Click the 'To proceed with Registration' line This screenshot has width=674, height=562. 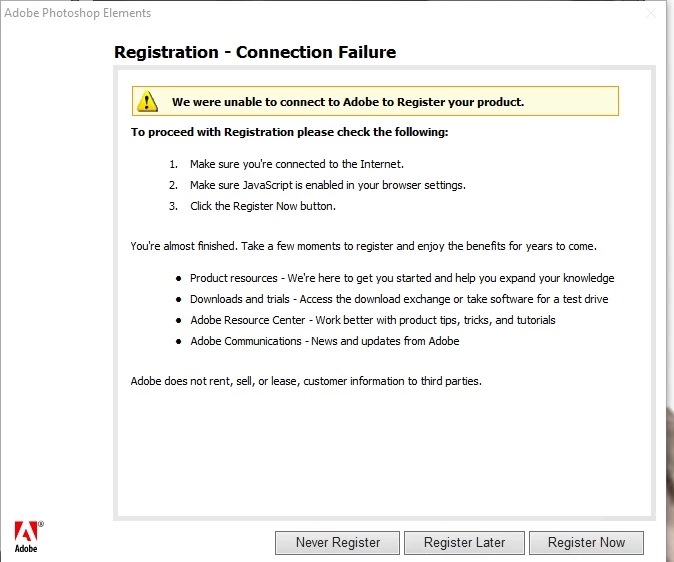pyautogui.click(x=289, y=132)
